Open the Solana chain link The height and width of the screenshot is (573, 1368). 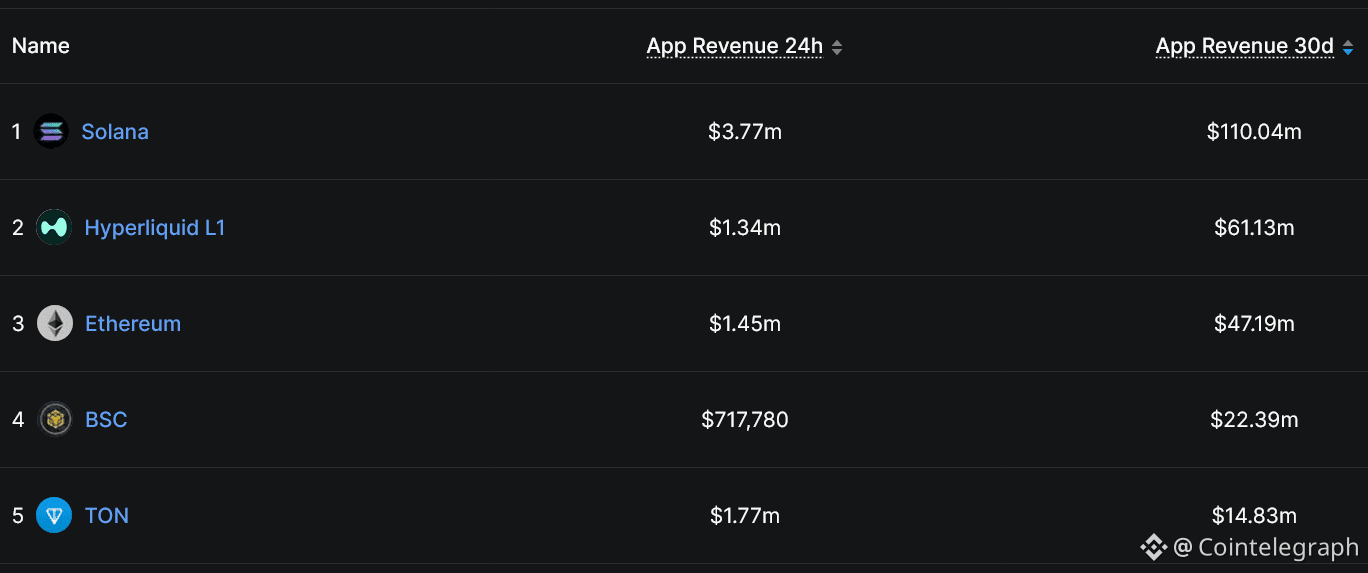click(115, 132)
